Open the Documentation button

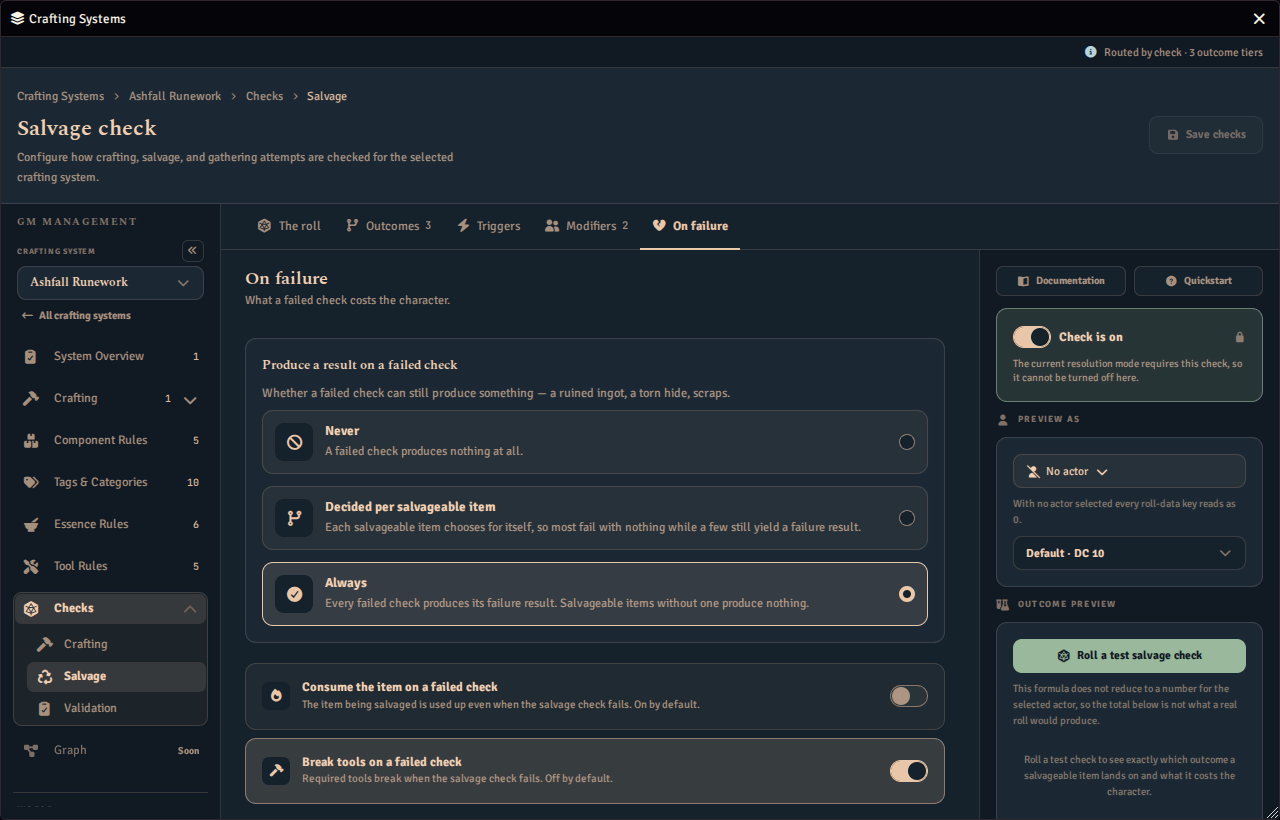[1061, 281]
